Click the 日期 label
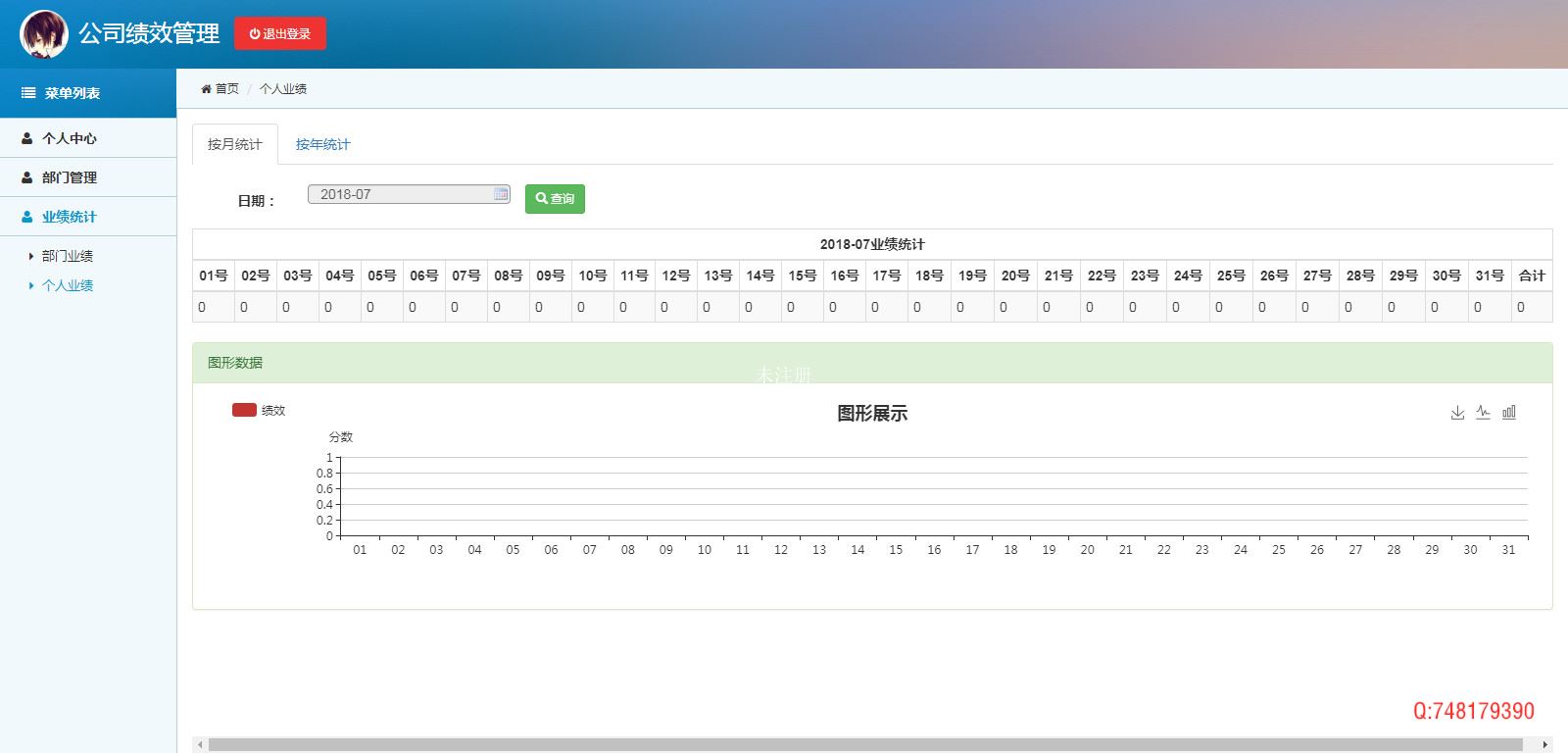The image size is (1568, 753). (x=256, y=201)
